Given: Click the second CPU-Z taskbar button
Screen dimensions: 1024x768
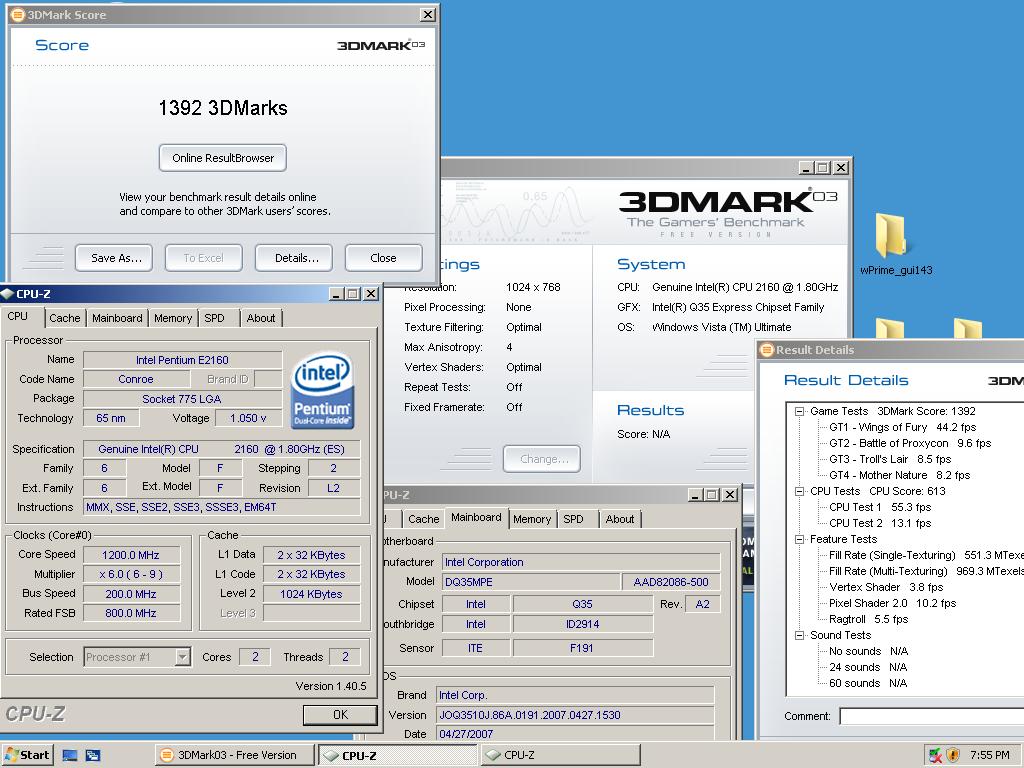Looking at the screenshot, I should pyautogui.click(x=560, y=755).
